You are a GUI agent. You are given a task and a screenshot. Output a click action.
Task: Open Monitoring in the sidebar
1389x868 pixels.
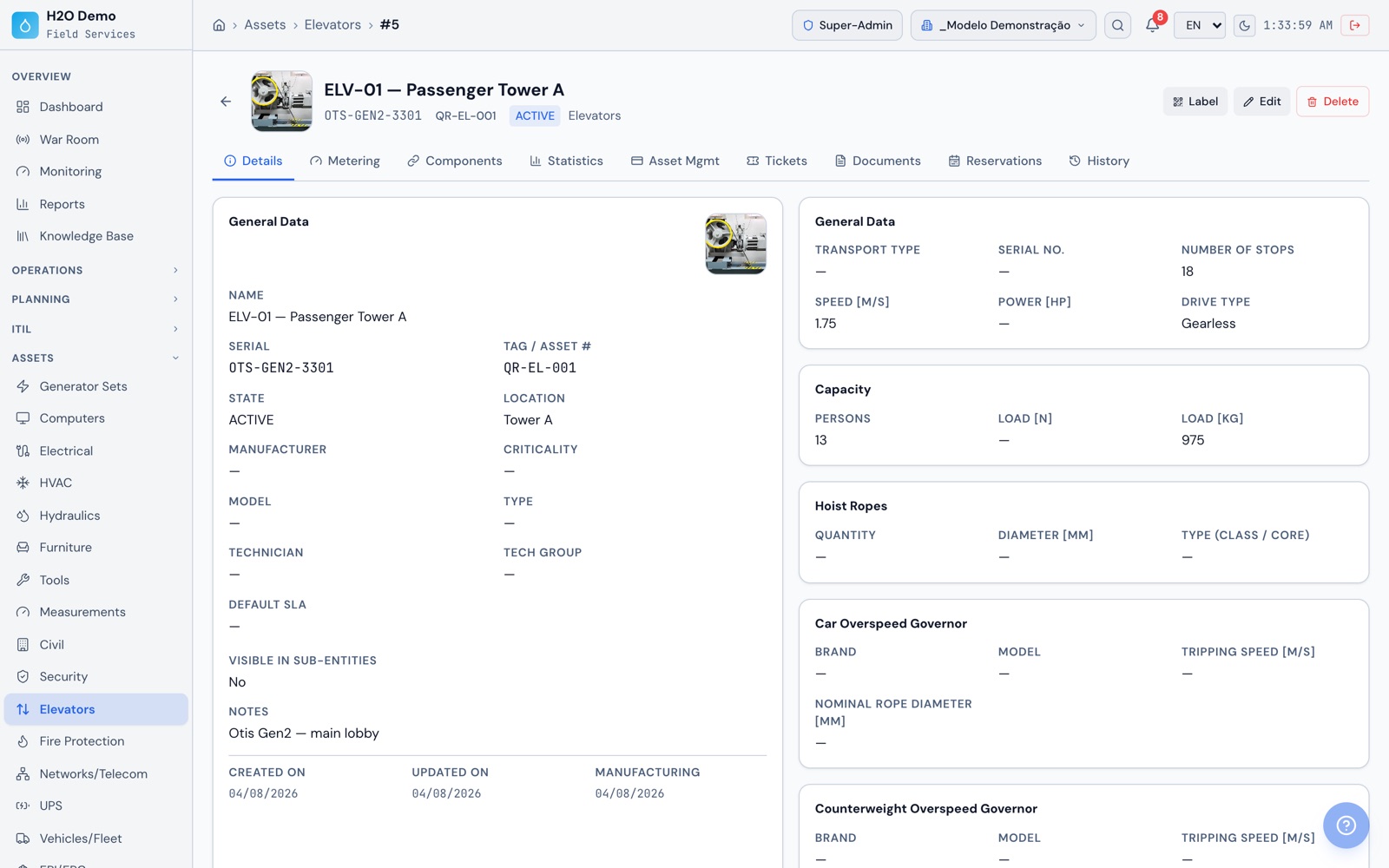point(95,172)
